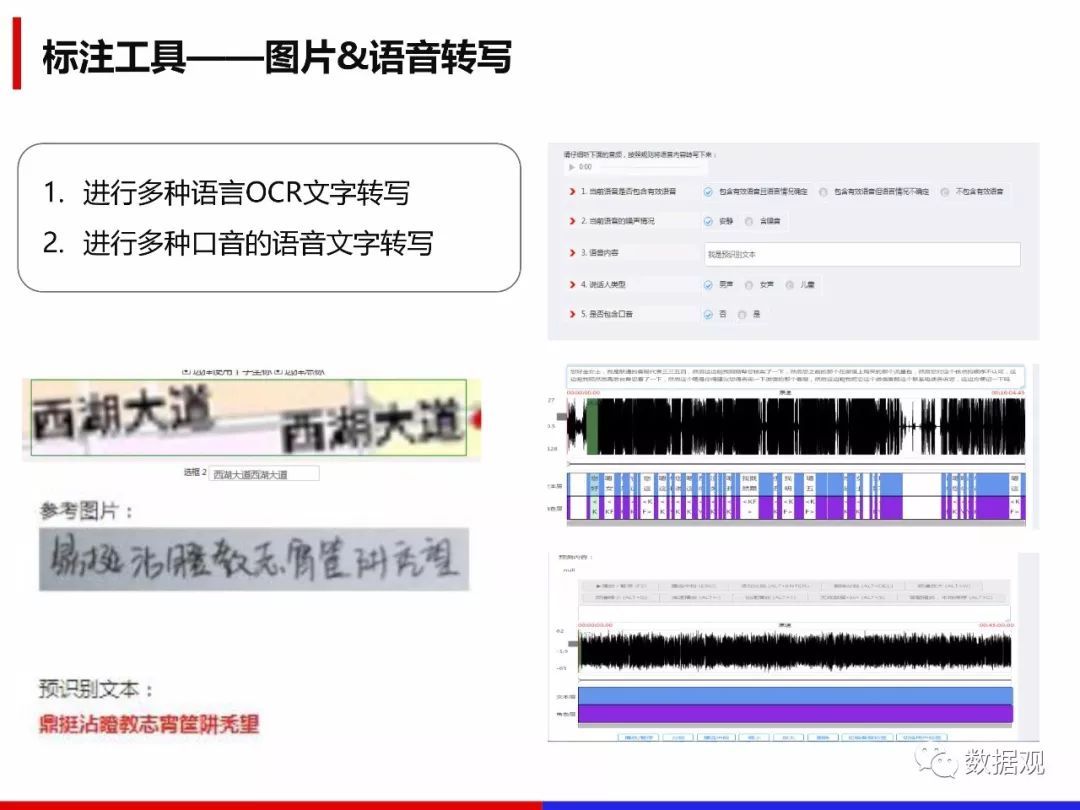Image resolution: width=1080 pixels, height=810 pixels.
Task: Click the blank text area under shortcut toolbar
Action: 794,613
